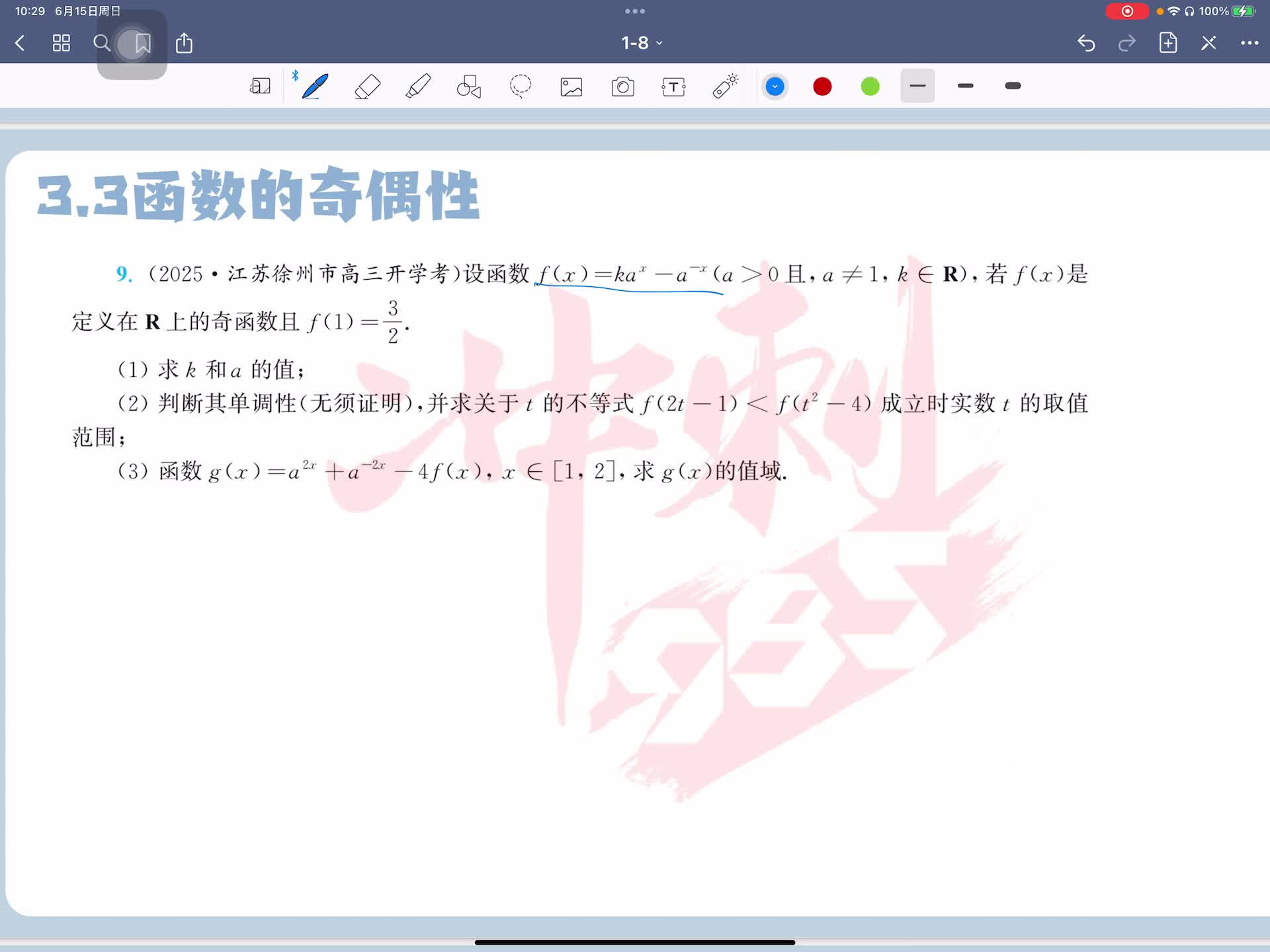Toggle the zoom window tool
This screenshot has width=1270, height=952.
(260, 87)
